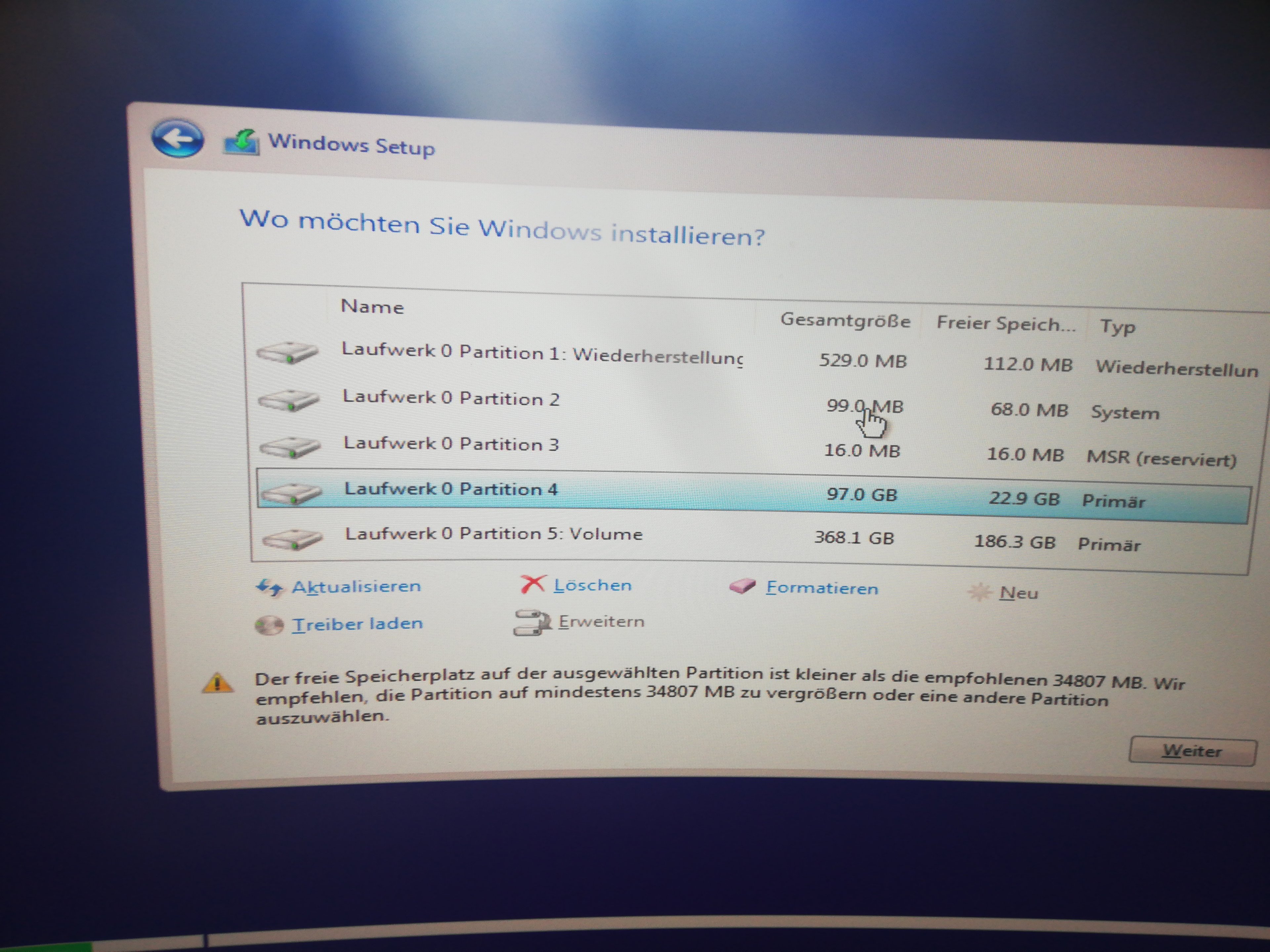This screenshot has height=952, width=1270.
Task: Click the Name column header
Action: pos(372,307)
